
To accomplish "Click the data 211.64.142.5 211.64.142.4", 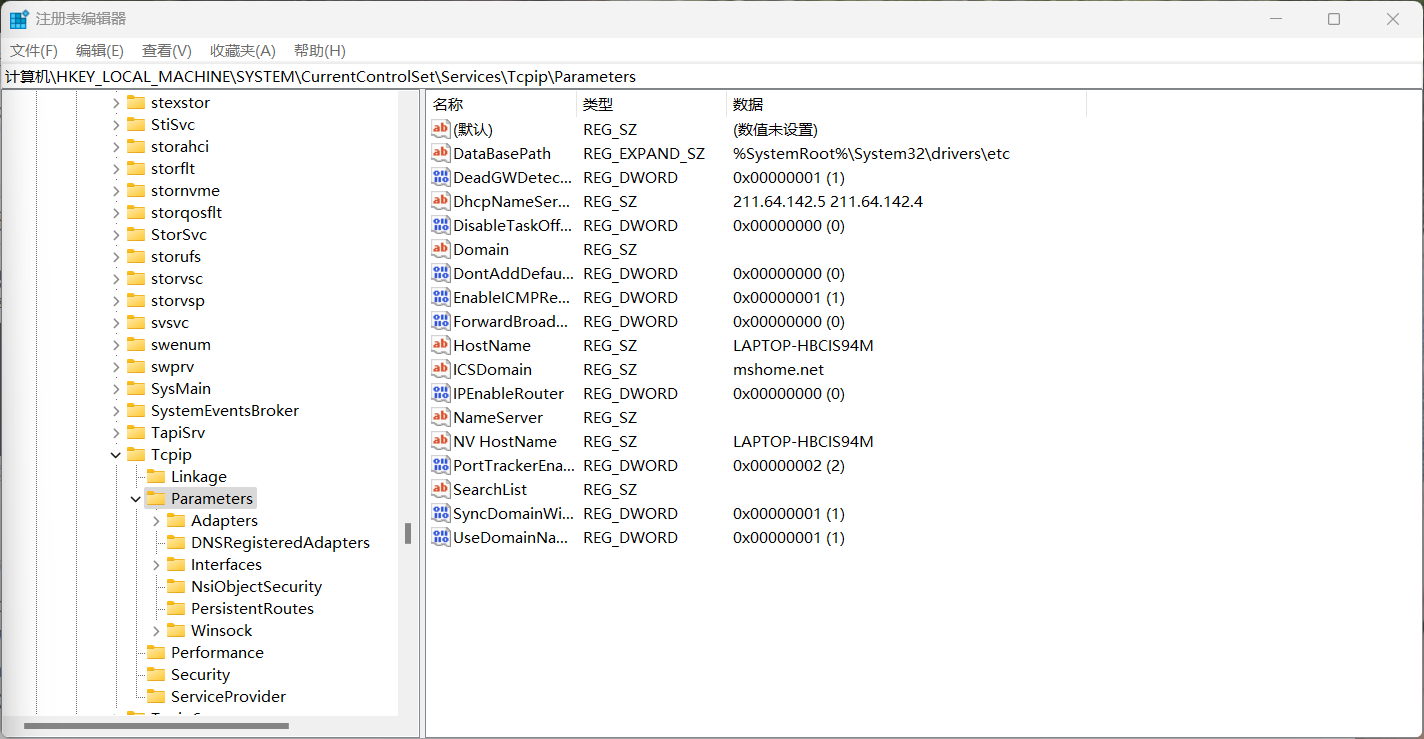I will tap(828, 201).
